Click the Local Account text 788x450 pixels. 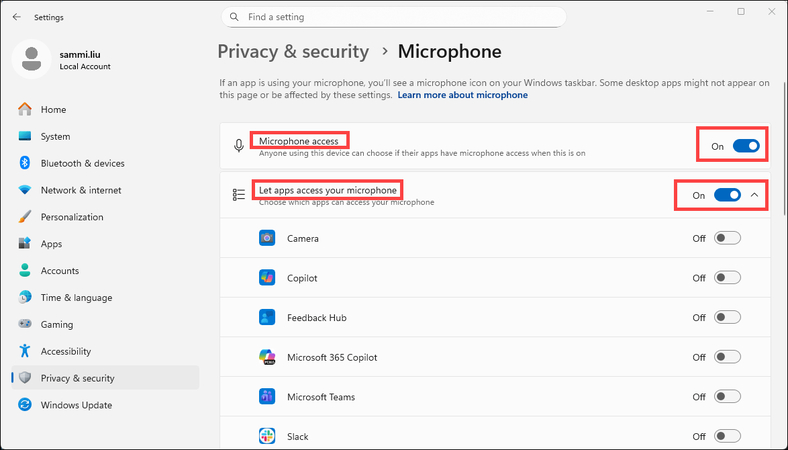point(85,66)
